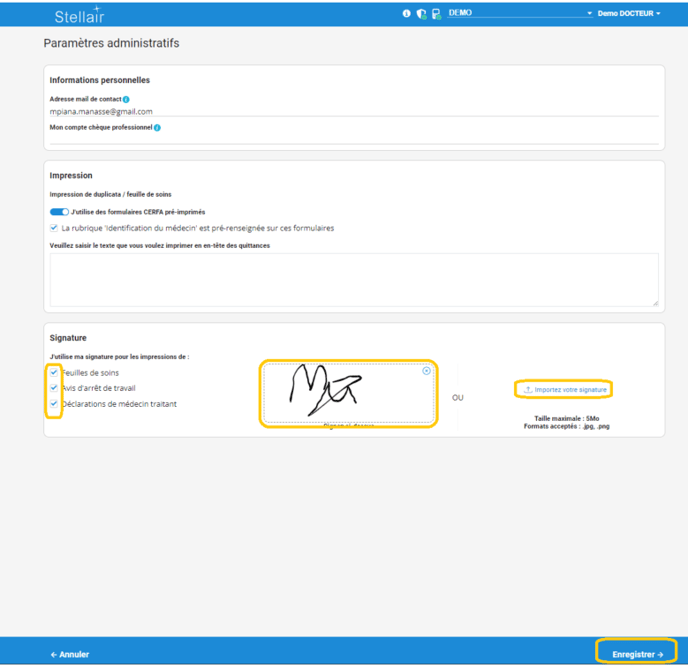
Task: Click the quittances header text area
Action: 353,279
